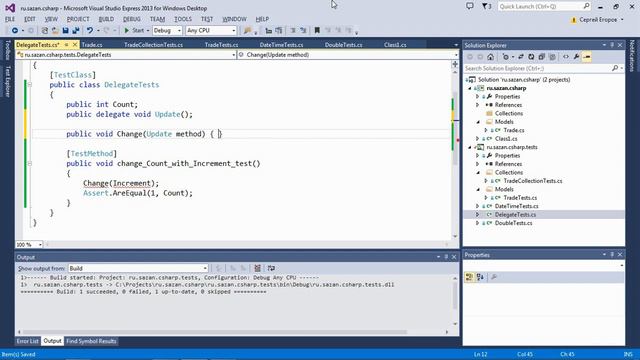Toggle Show All Files in Solution Explorer
This screenshot has height=360, width=640.
point(552,57)
